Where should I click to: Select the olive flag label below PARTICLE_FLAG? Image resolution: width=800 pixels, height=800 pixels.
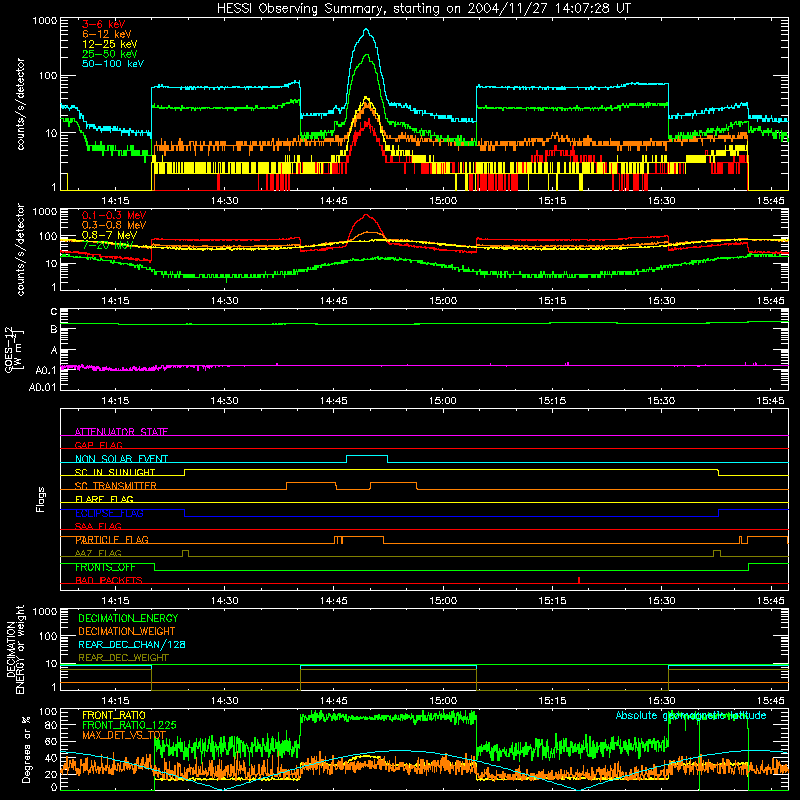tap(98, 553)
